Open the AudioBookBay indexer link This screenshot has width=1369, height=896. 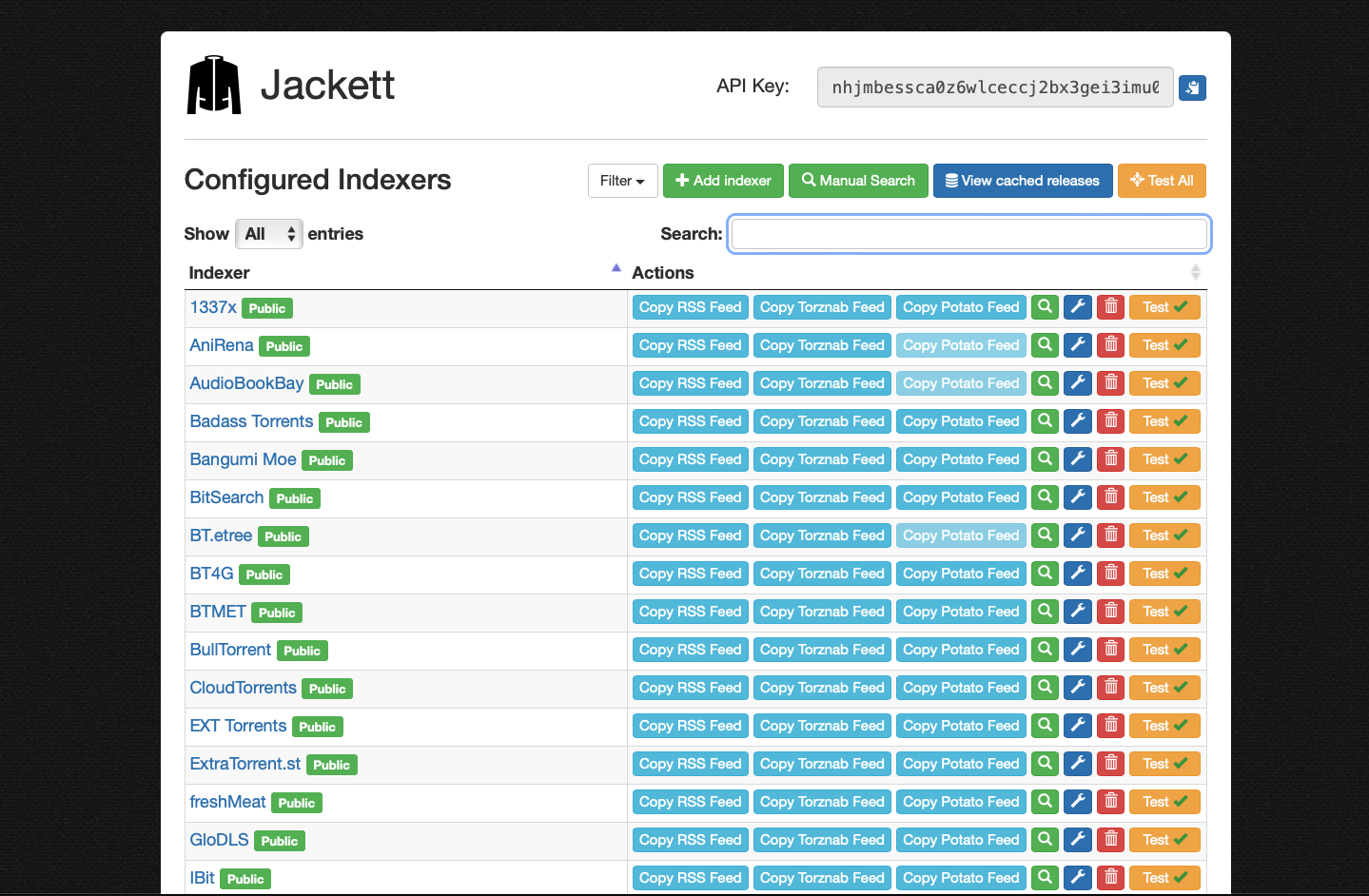click(x=246, y=383)
